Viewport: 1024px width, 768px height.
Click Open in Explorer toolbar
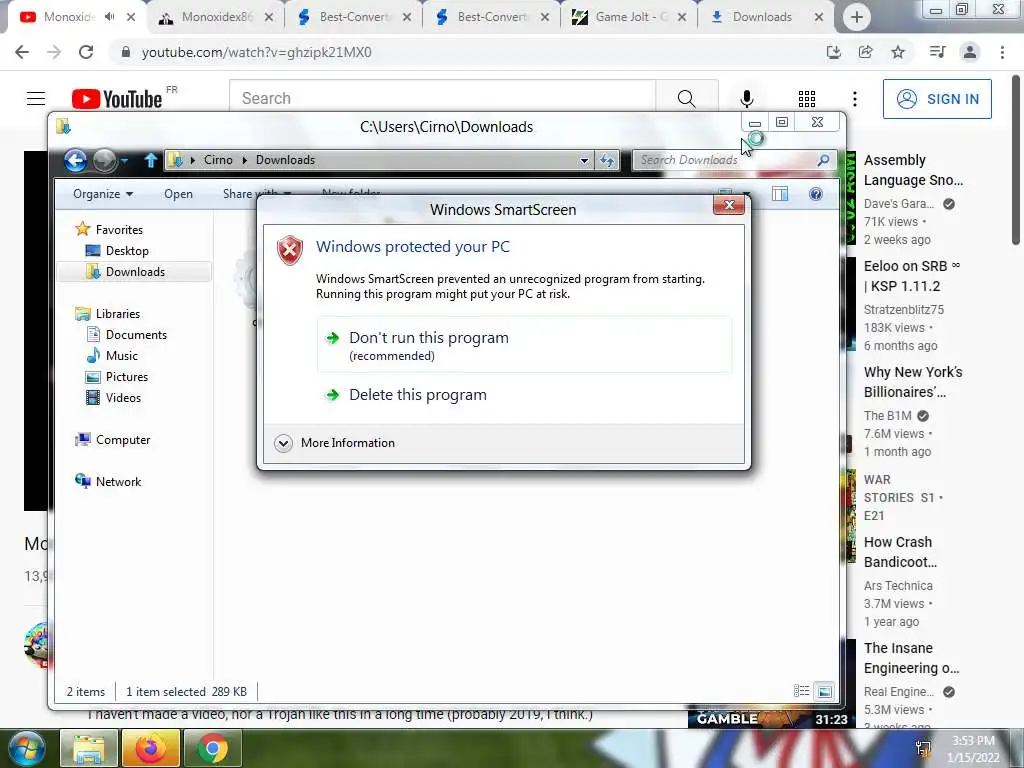pyautogui.click(x=178, y=194)
